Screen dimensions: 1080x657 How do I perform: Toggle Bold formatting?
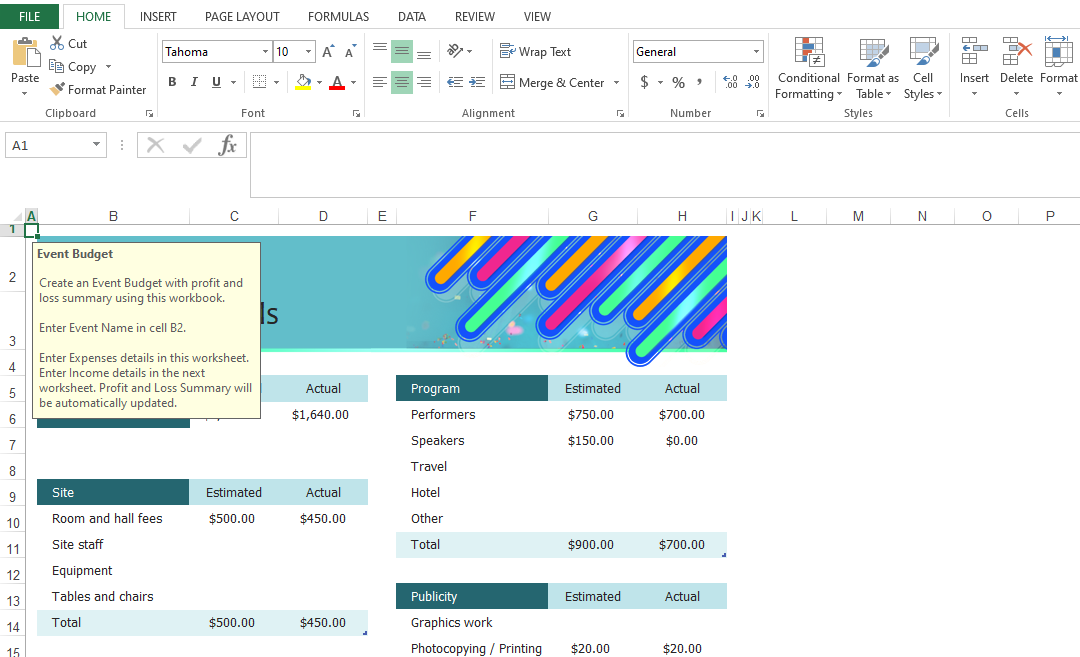tap(172, 82)
